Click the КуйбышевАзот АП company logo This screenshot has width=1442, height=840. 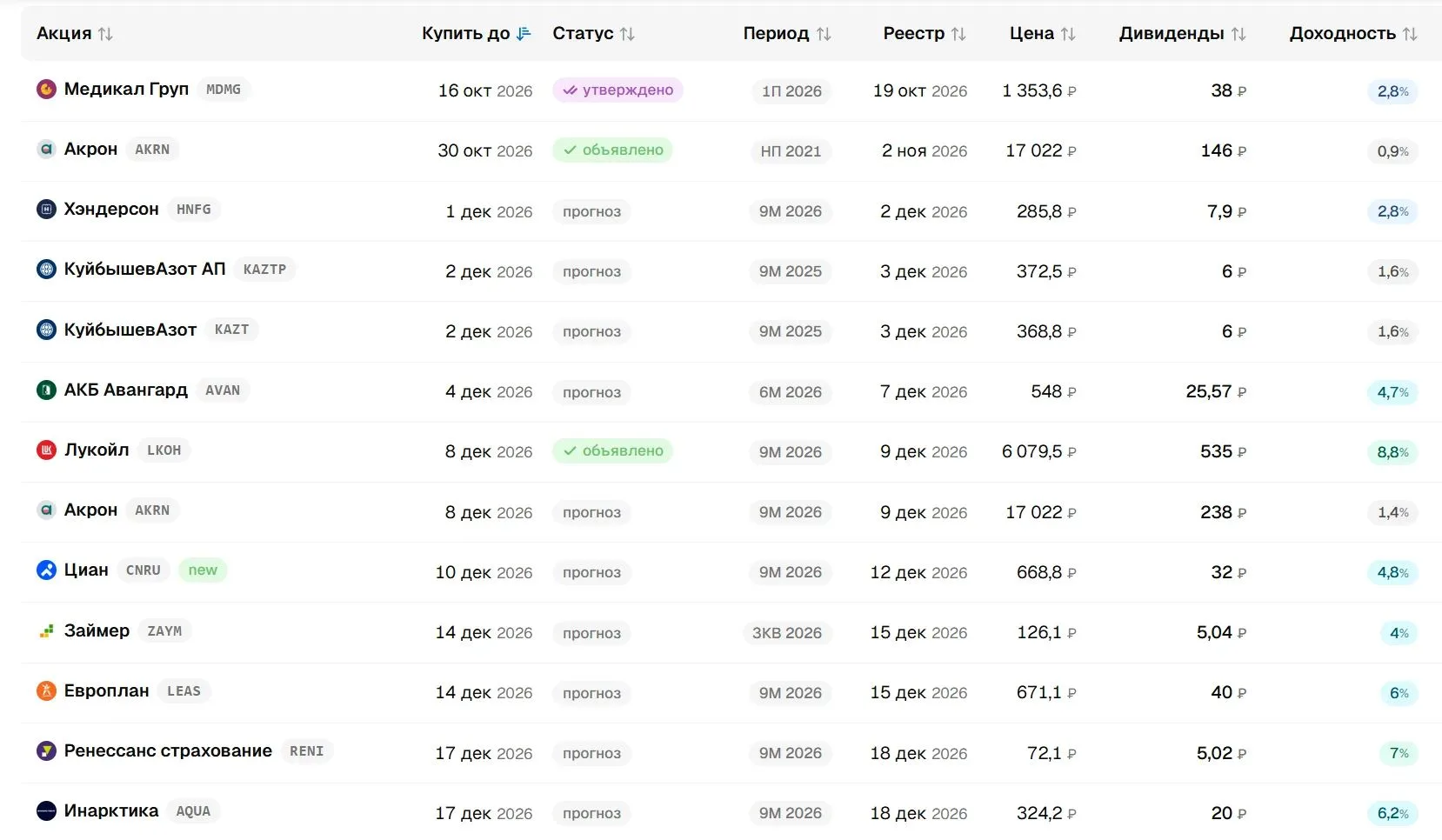[47, 269]
